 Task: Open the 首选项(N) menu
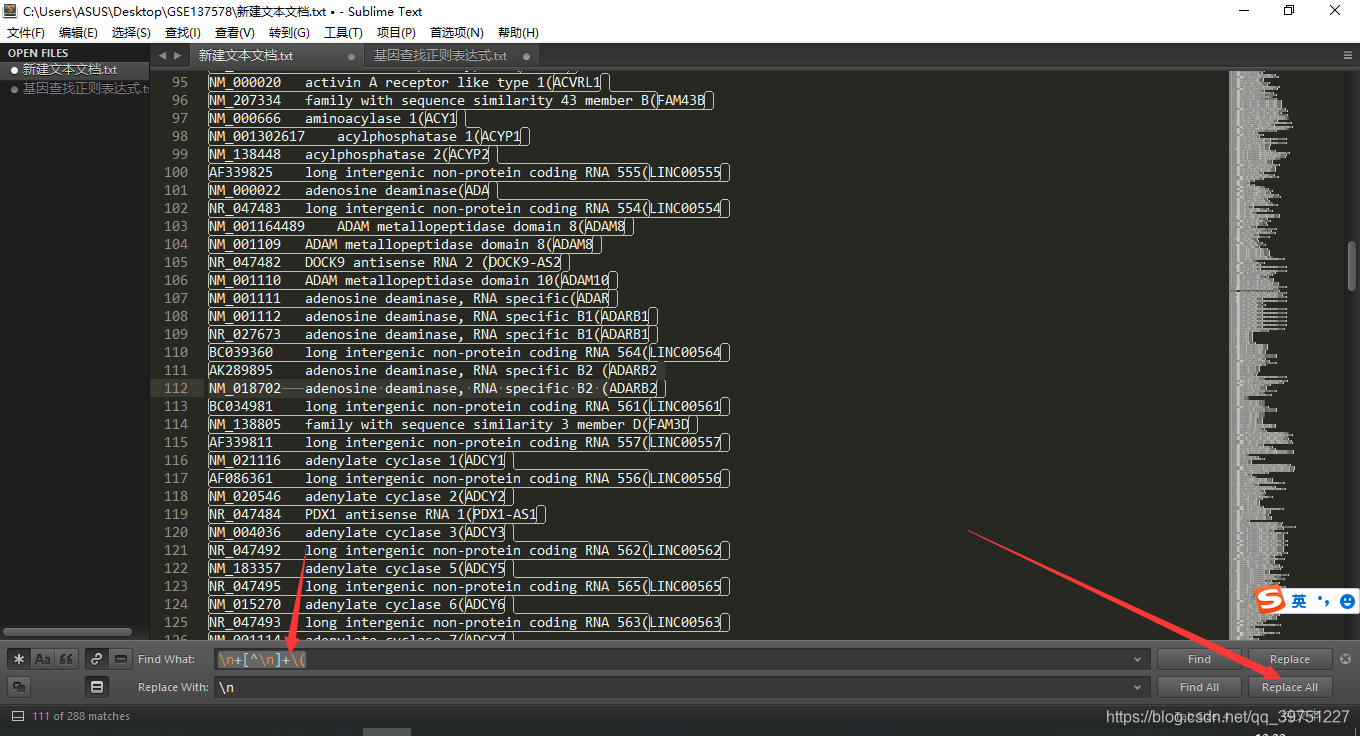(x=457, y=33)
